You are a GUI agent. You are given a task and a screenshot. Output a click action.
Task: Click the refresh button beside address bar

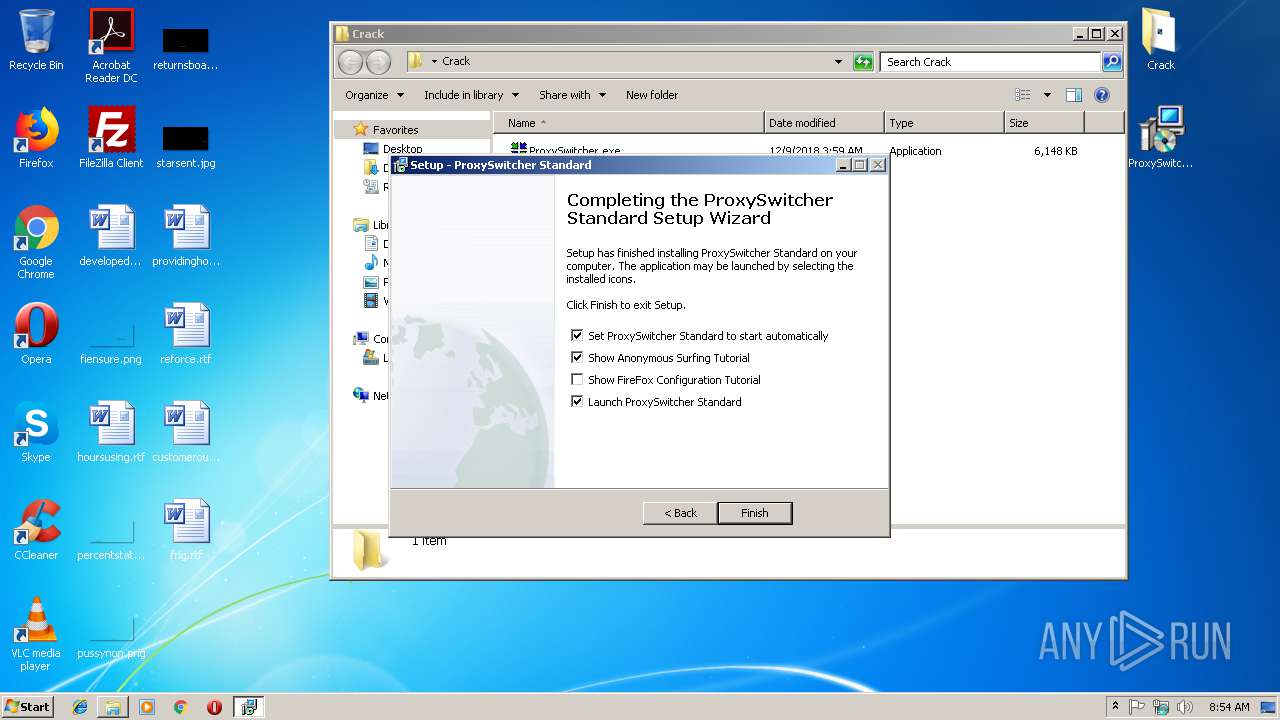(x=863, y=62)
